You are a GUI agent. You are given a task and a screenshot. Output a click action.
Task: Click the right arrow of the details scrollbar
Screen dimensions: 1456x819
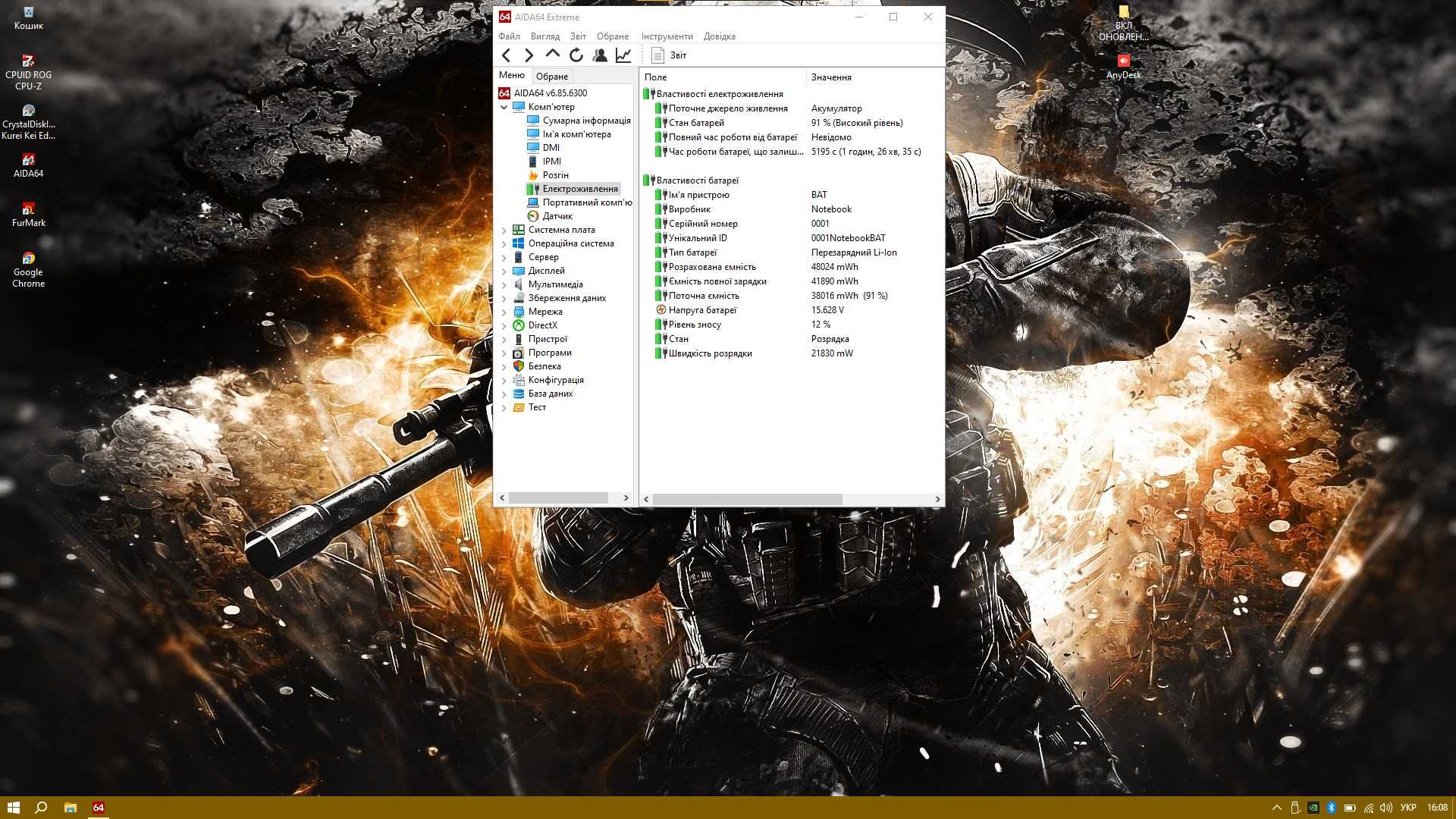(938, 499)
